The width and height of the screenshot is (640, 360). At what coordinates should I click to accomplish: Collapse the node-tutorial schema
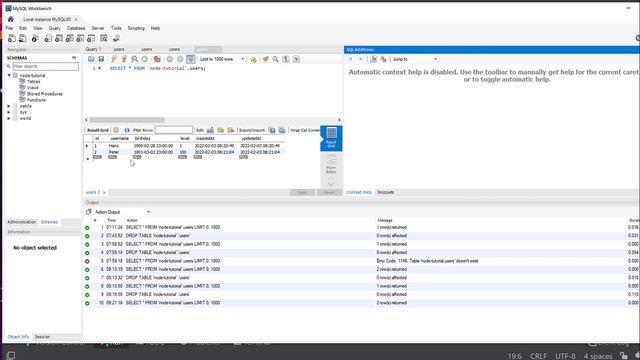pos(9,76)
